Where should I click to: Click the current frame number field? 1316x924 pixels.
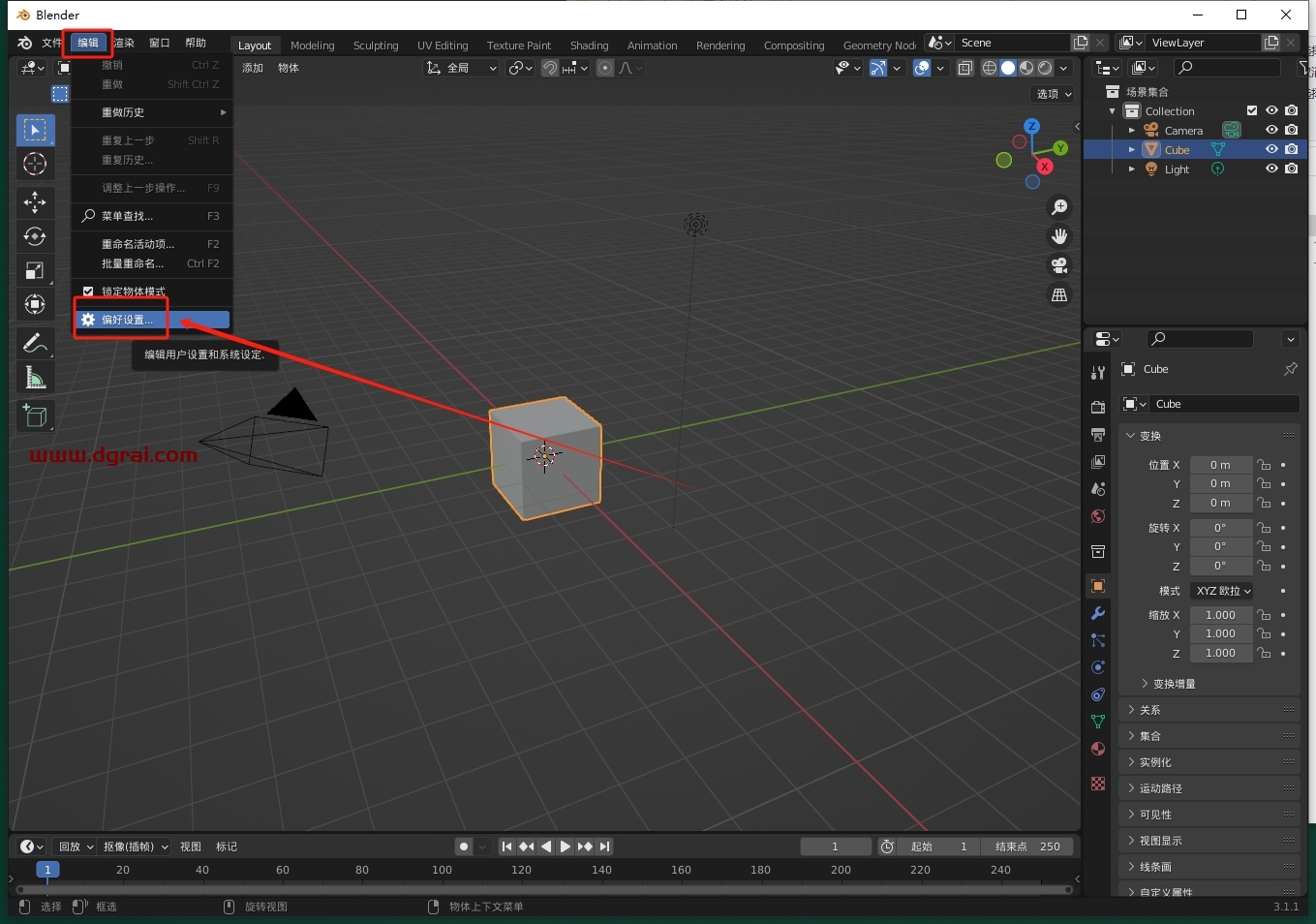(835, 847)
